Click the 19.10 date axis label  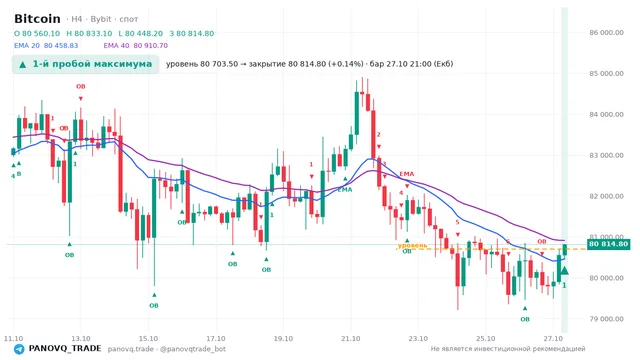tap(283, 339)
